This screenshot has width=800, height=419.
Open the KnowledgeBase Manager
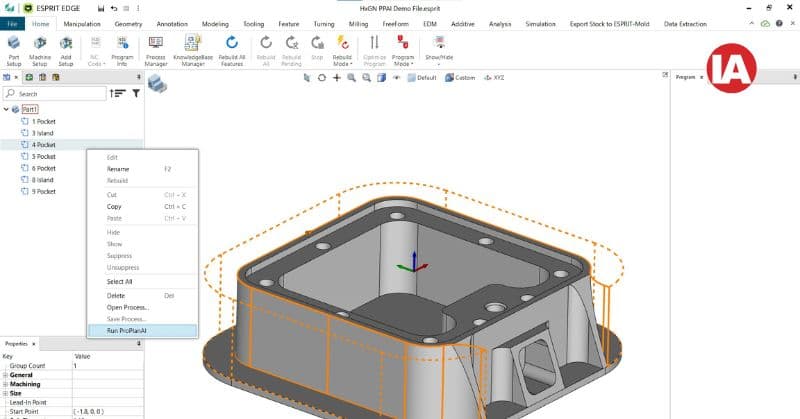click(x=193, y=51)
